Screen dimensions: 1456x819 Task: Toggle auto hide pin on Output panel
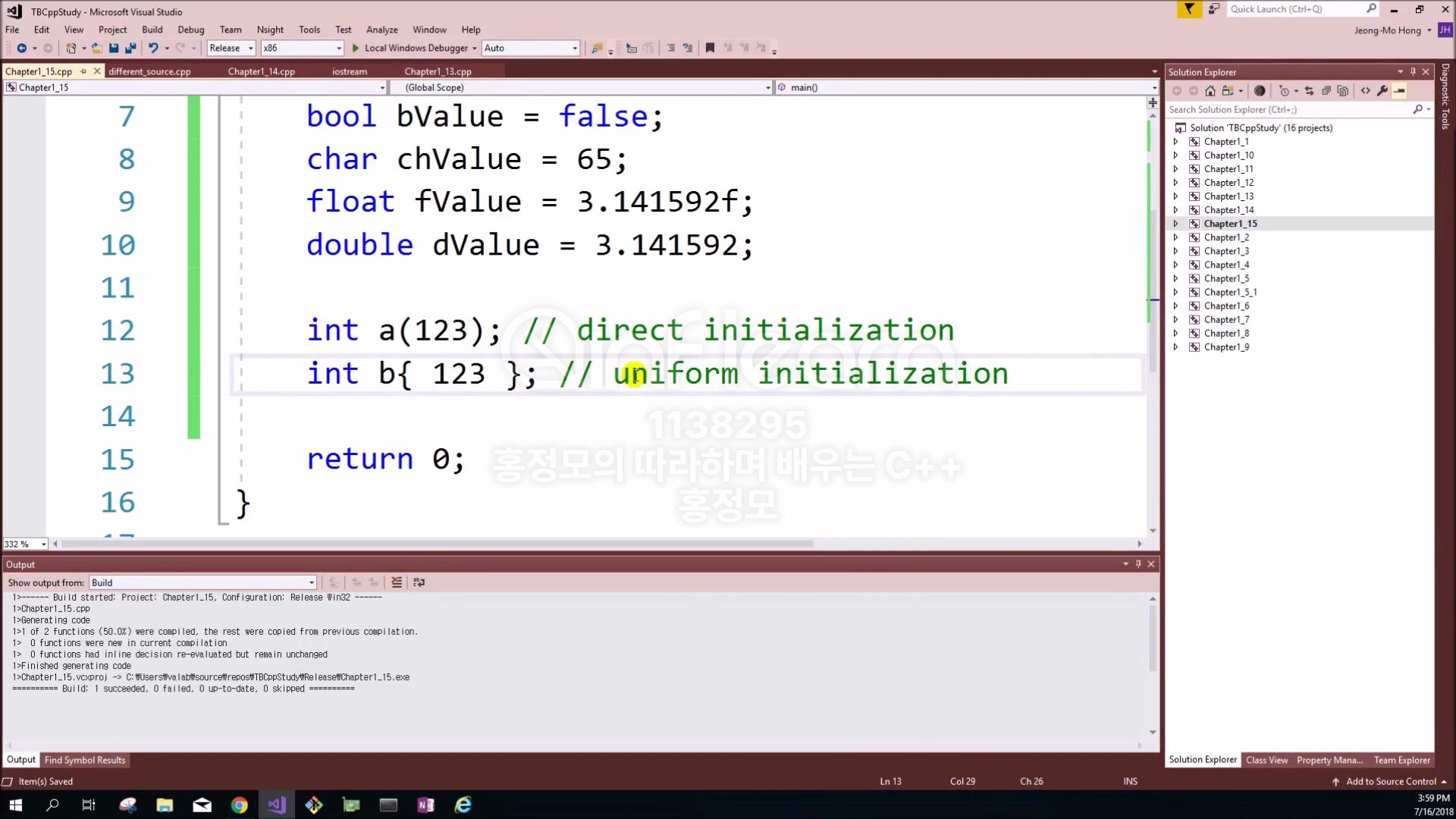(x=1138, y=564)
